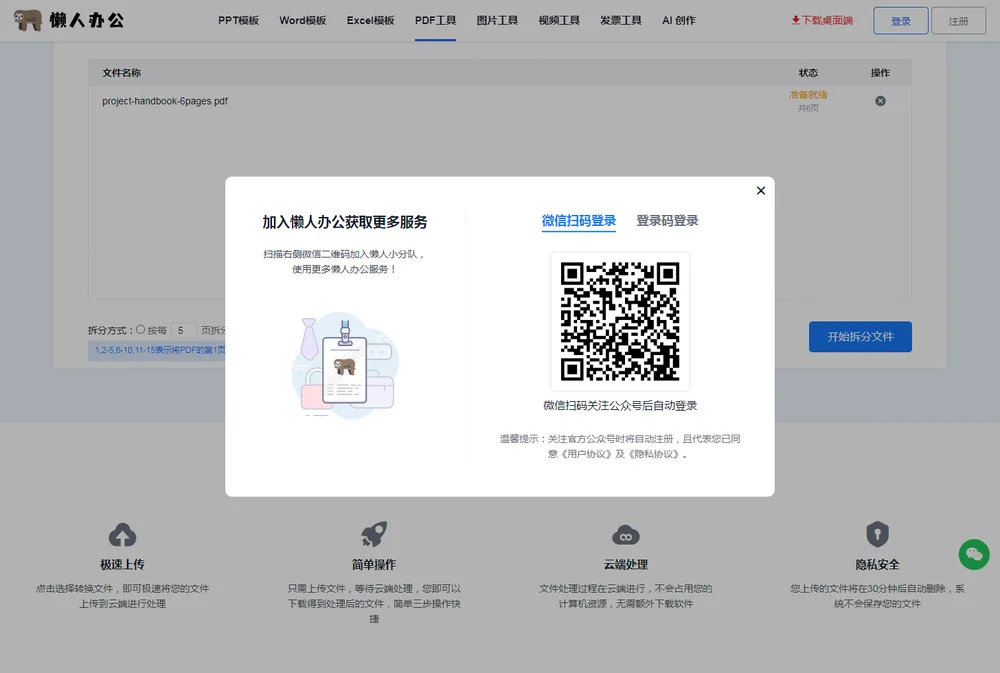Open the 《隐私协议》 link
This screenshot has height=673, width=1000.
click(654, 454)
